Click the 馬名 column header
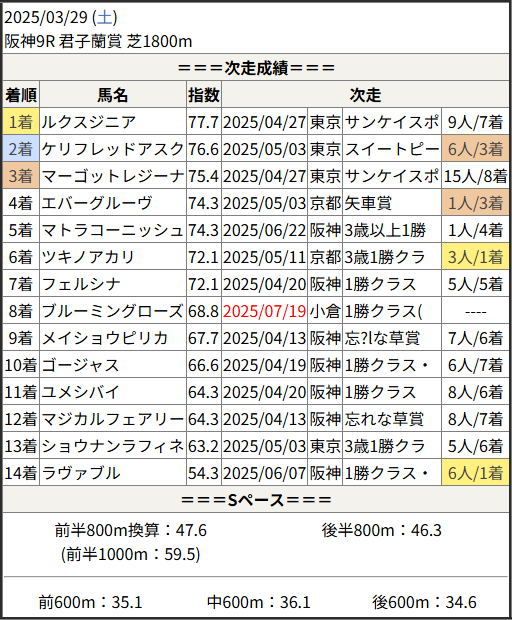The height and width of the screenshot is (620, 512). [113, 95]
